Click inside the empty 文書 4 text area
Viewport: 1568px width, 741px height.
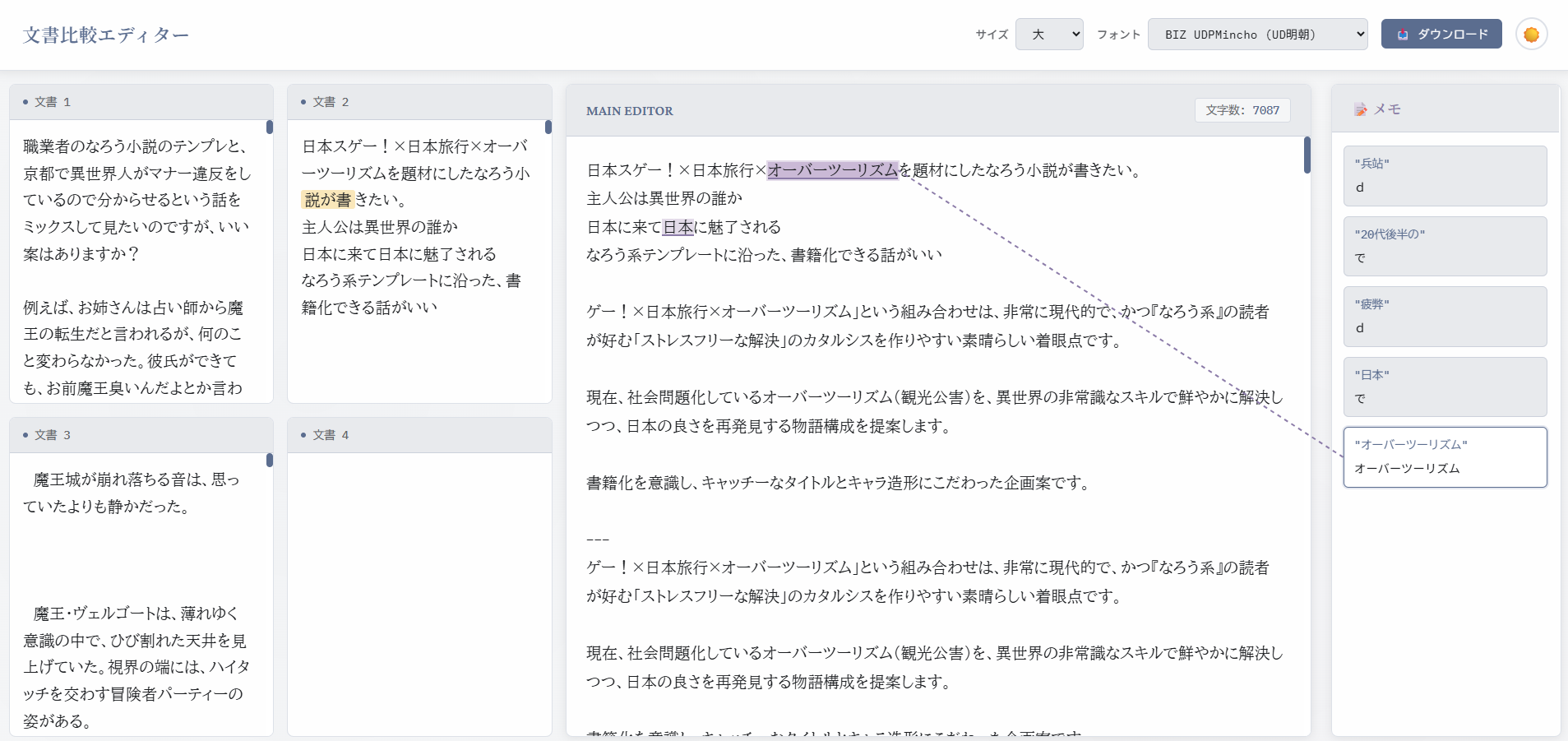419,592
